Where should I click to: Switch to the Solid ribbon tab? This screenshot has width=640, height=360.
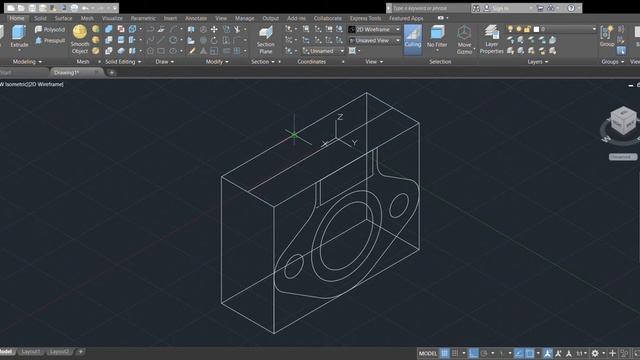tap(40, 18)
